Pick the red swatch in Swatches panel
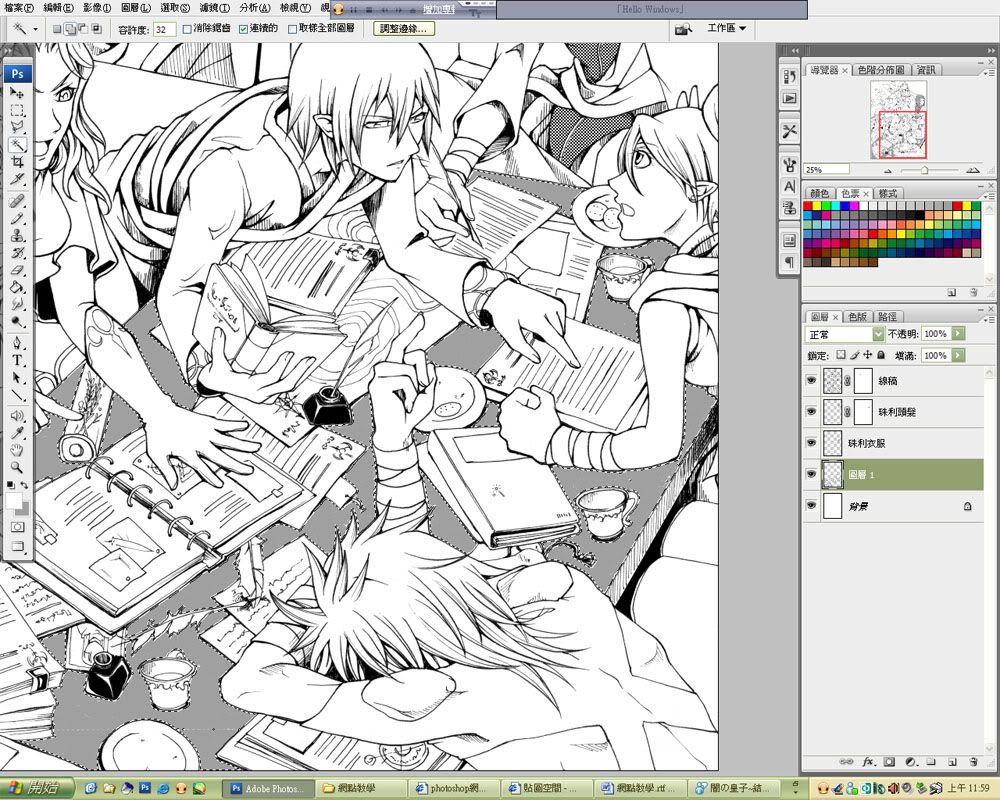1000x800 pixels. (x=808, y=206)
